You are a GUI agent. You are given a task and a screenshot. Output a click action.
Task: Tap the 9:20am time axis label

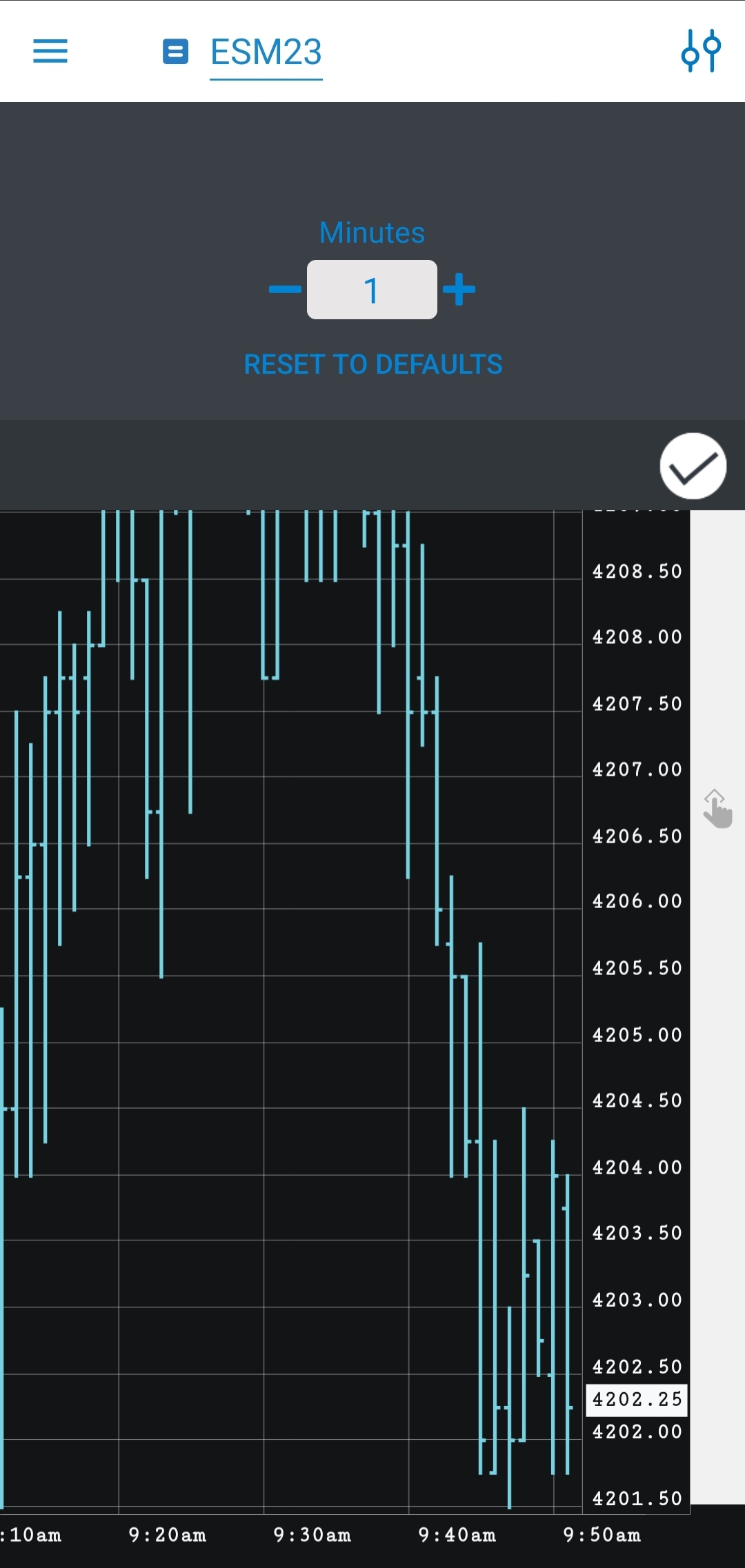coord(167,1535)
